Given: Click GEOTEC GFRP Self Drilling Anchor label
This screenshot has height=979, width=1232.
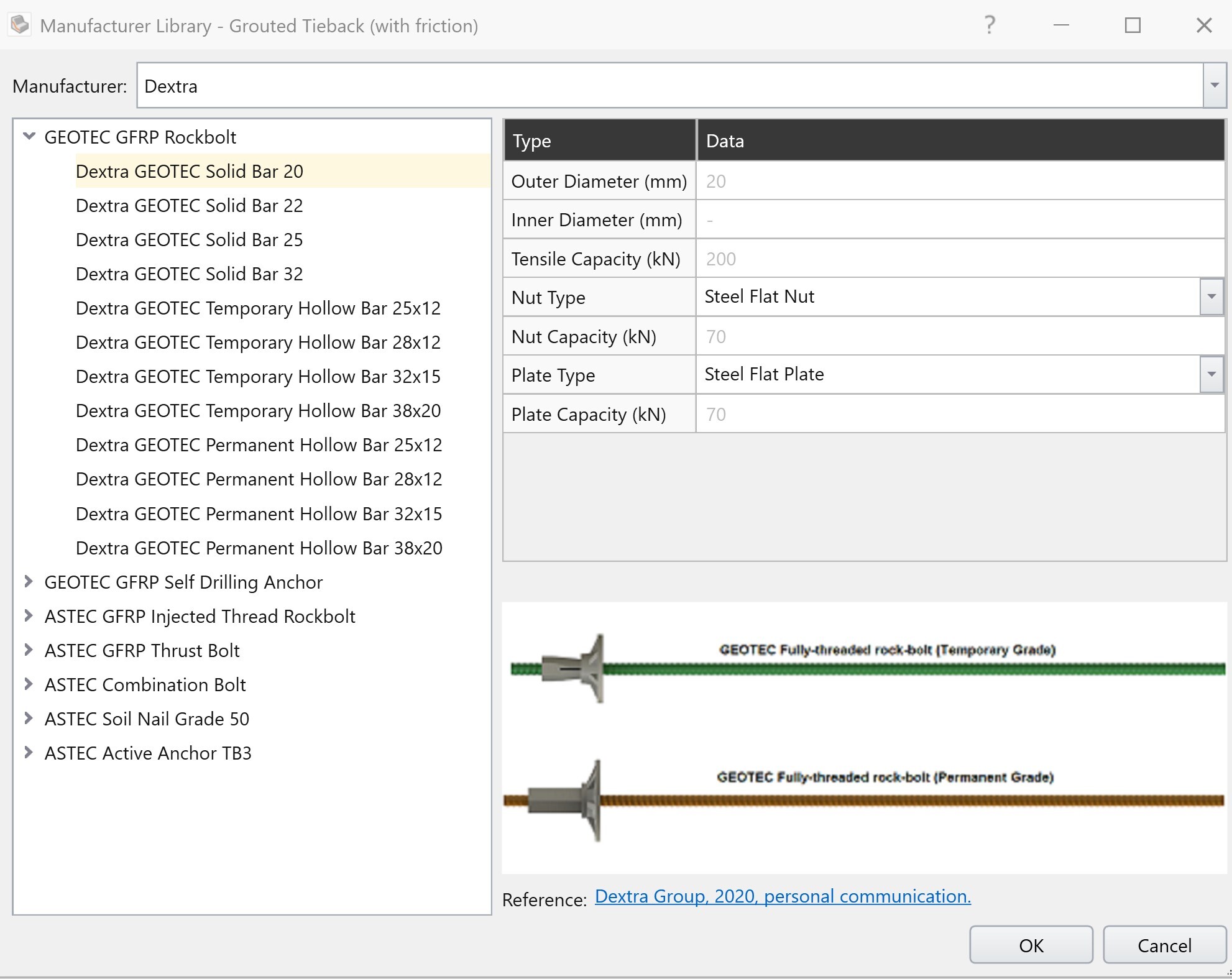Looking at the screenshot, I should [184, 582].
